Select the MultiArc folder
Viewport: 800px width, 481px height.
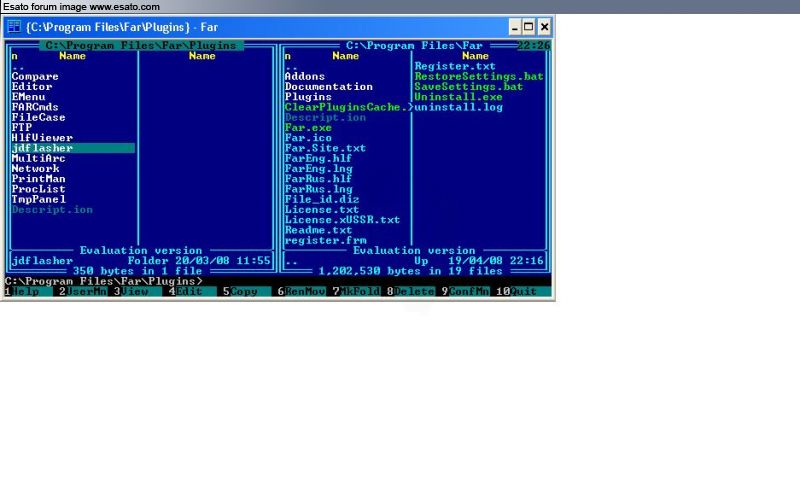[39, 158]
